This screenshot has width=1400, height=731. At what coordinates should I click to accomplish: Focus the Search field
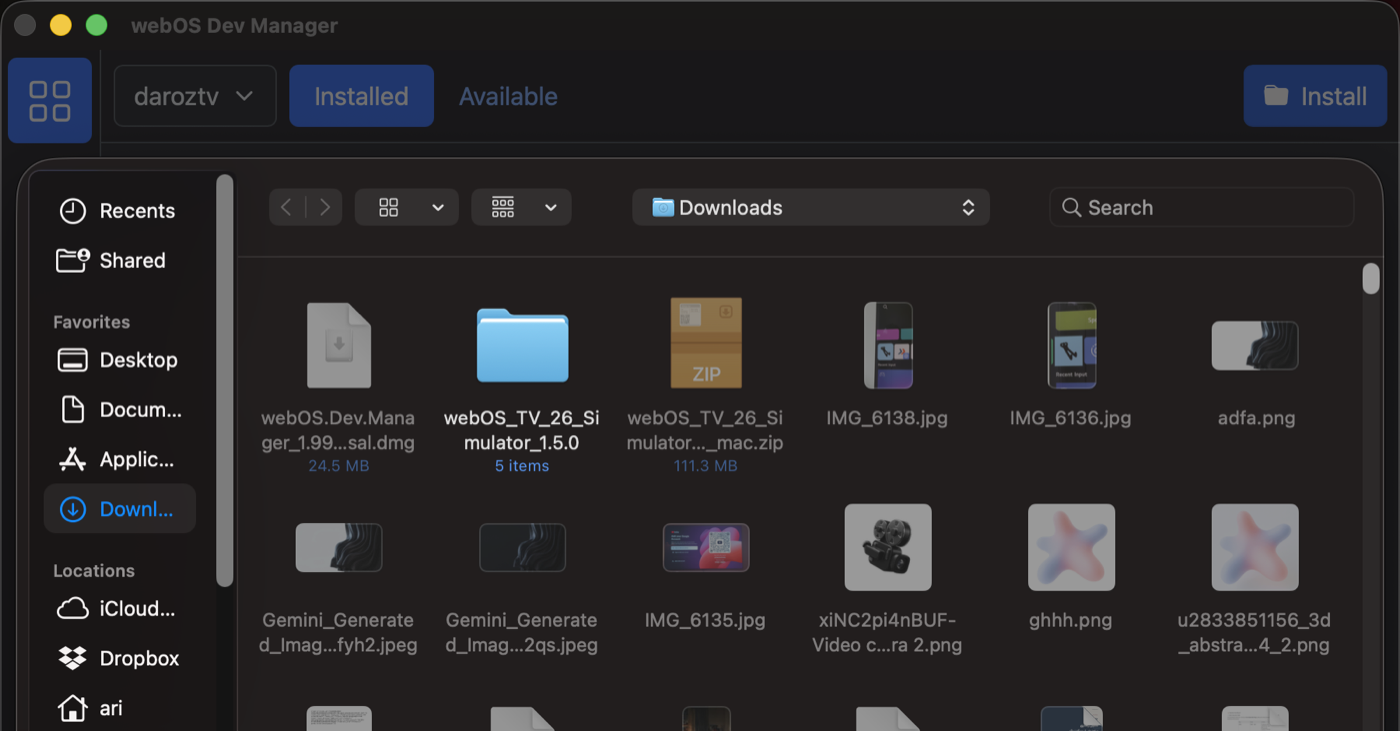click(x=1202, y=207)
